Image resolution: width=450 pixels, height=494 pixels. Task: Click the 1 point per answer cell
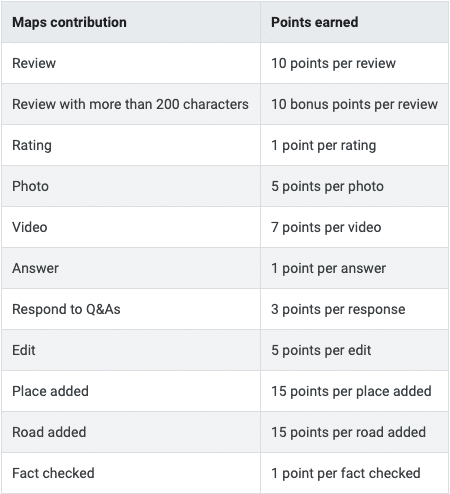pos(328,268)
